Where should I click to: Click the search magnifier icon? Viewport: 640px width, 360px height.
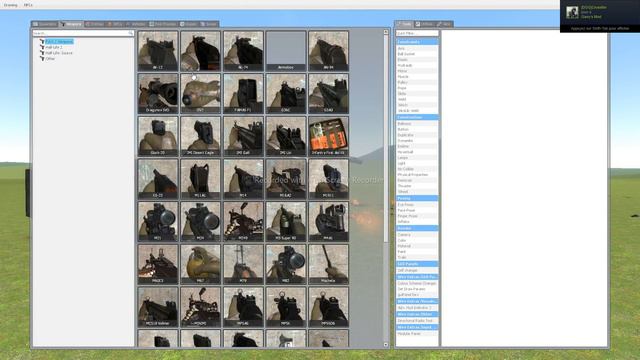pyautogui.click(x=131, y=33)
